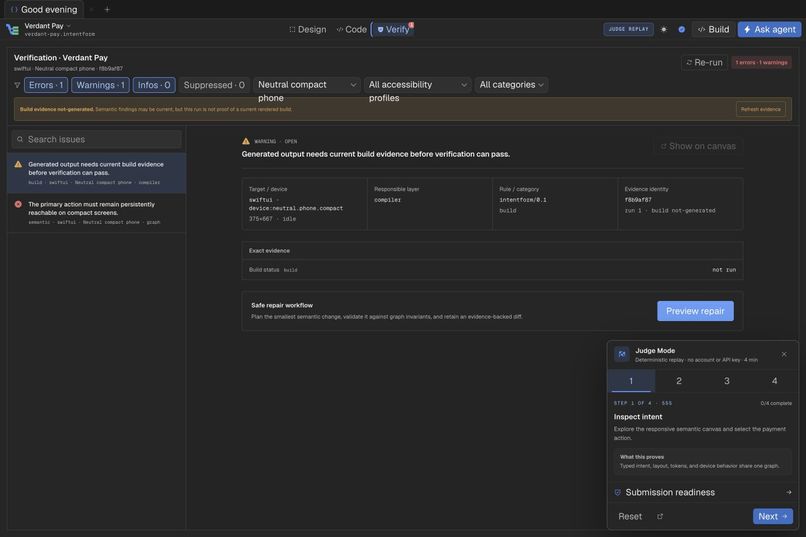Image resolution: width=806 pixels, height=537 pixels.
Task: Click the 1 errors · 1 warnings badge
Action: 761,62
